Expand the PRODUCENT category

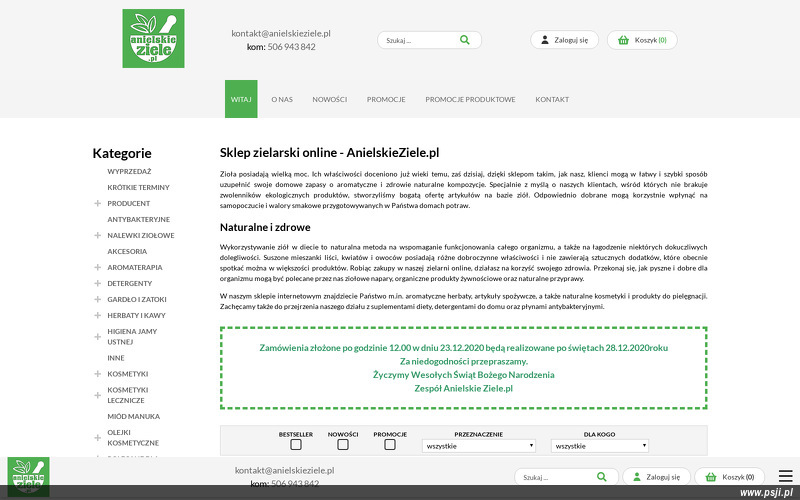(x=97, y=203)
